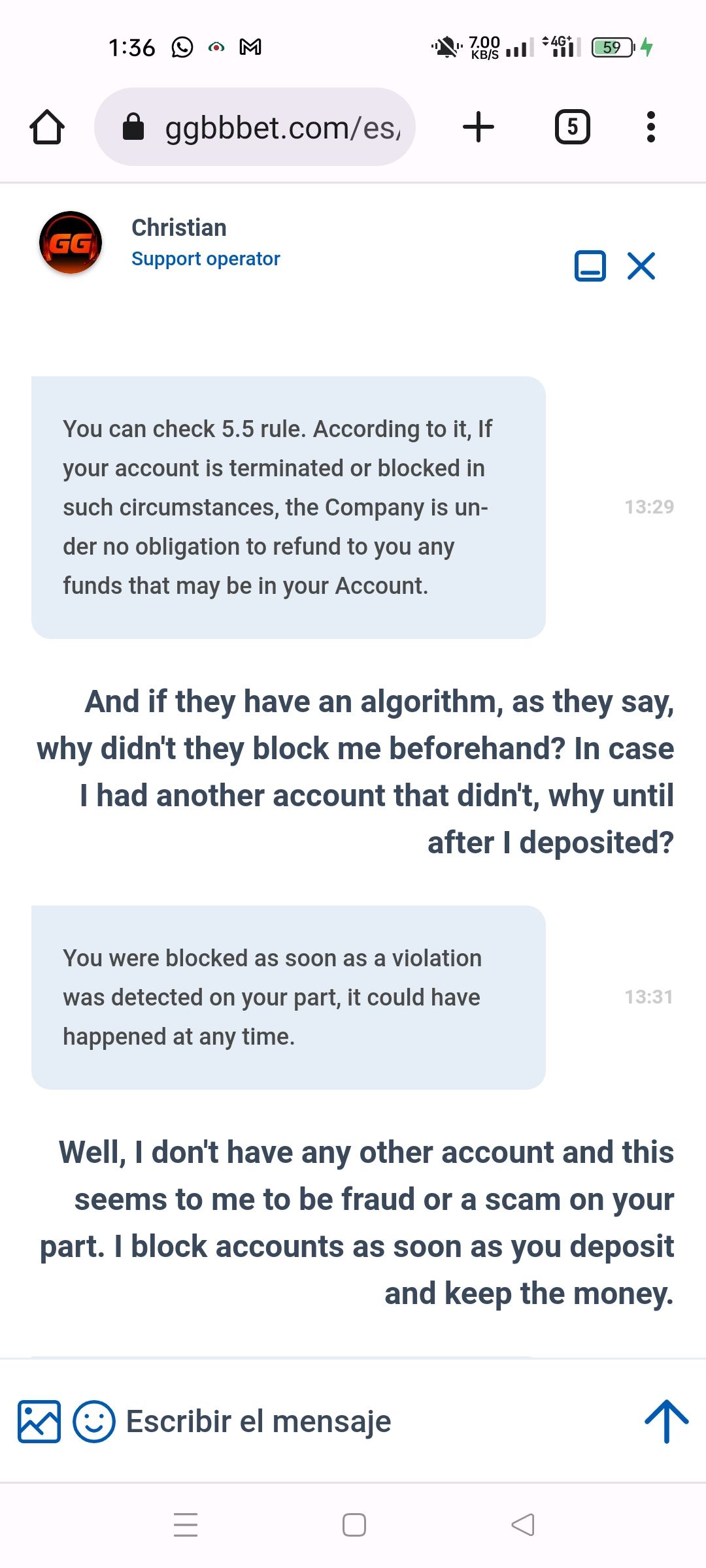Screen dimensions: 706x1568
Task: Attach an image to the chat
Action: (39, 1422)
